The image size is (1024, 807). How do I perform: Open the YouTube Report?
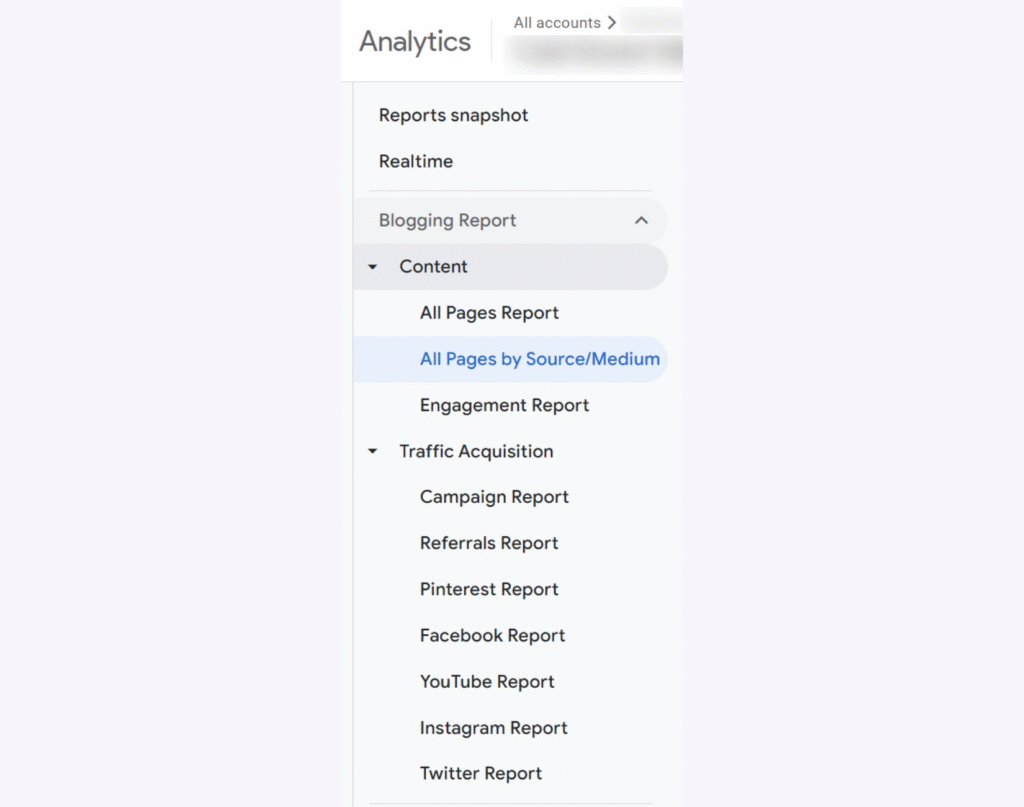(x=487, y=681)
